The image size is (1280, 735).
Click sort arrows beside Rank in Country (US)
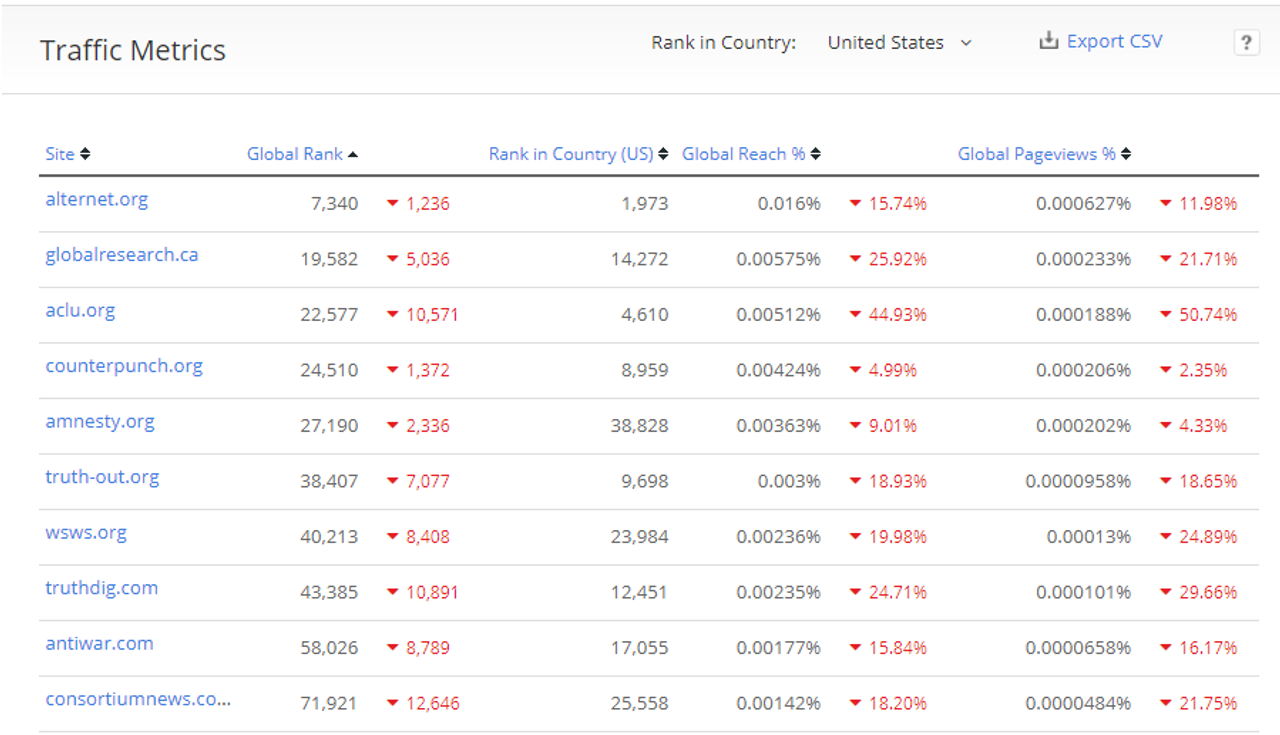click(x=664, y=154)
